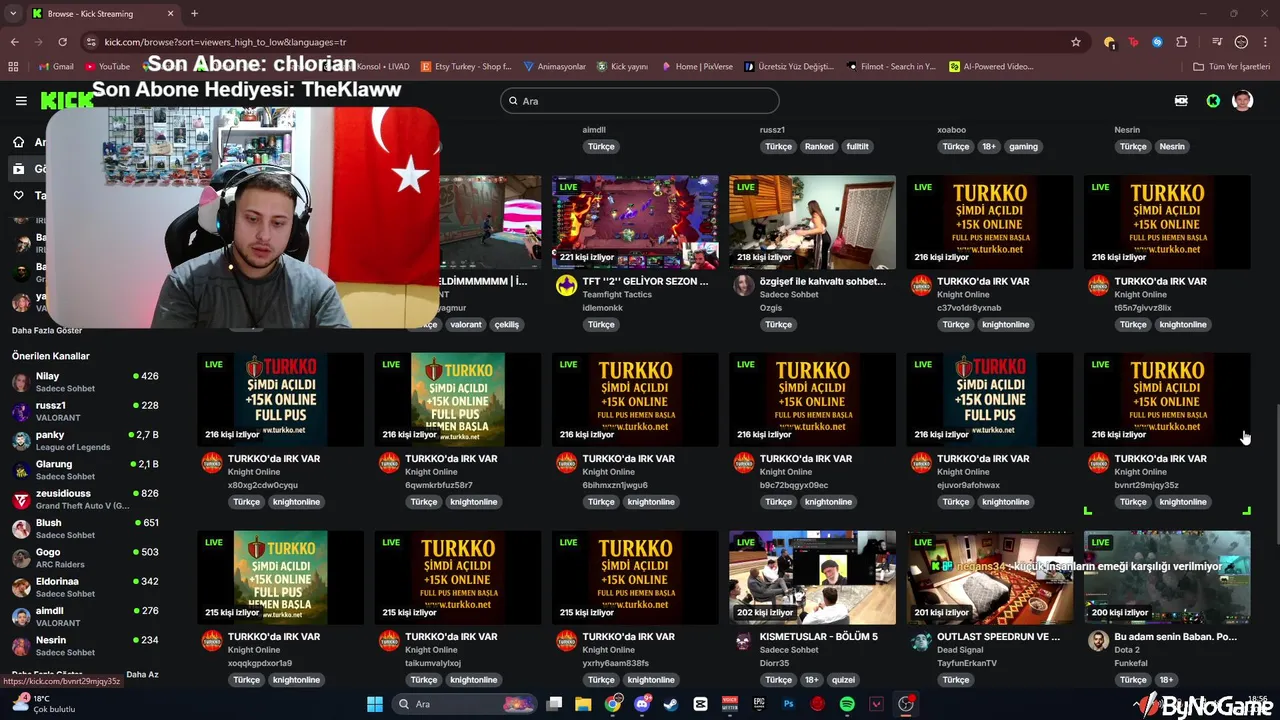Image resolution: width=1280 pixels, height=720 pixels.
Task: Open Photoshop from the taskbar
Action: click(x=788, y=704)
